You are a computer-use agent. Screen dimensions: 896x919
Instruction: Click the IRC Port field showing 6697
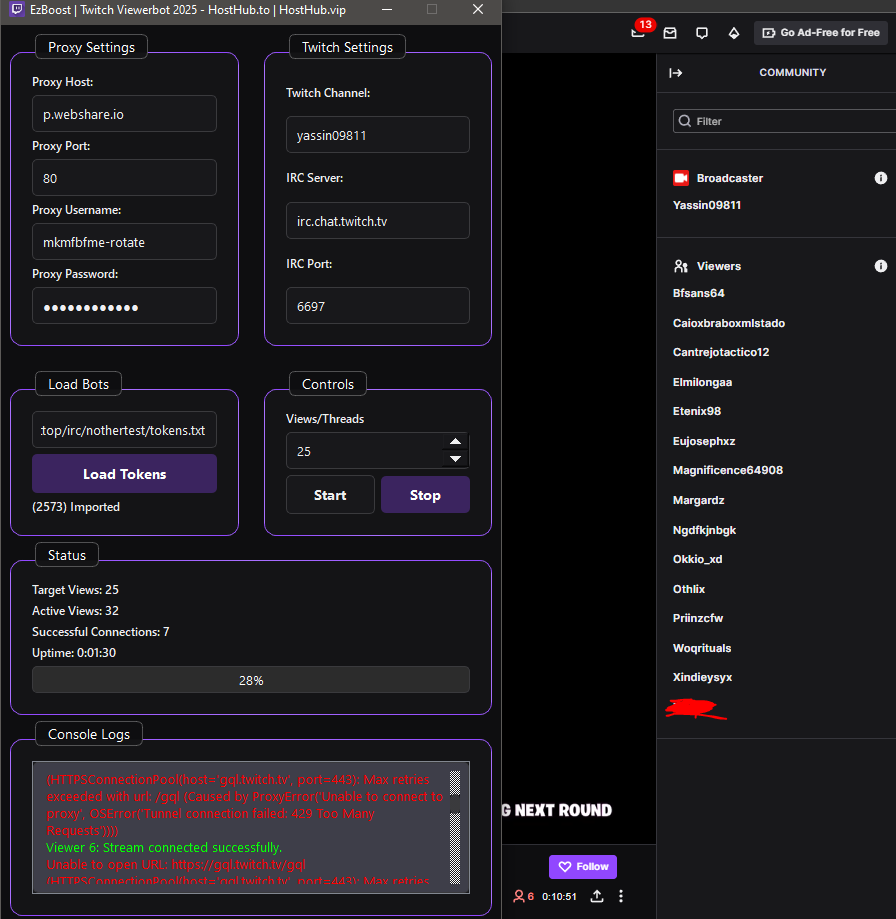point(377,305)
